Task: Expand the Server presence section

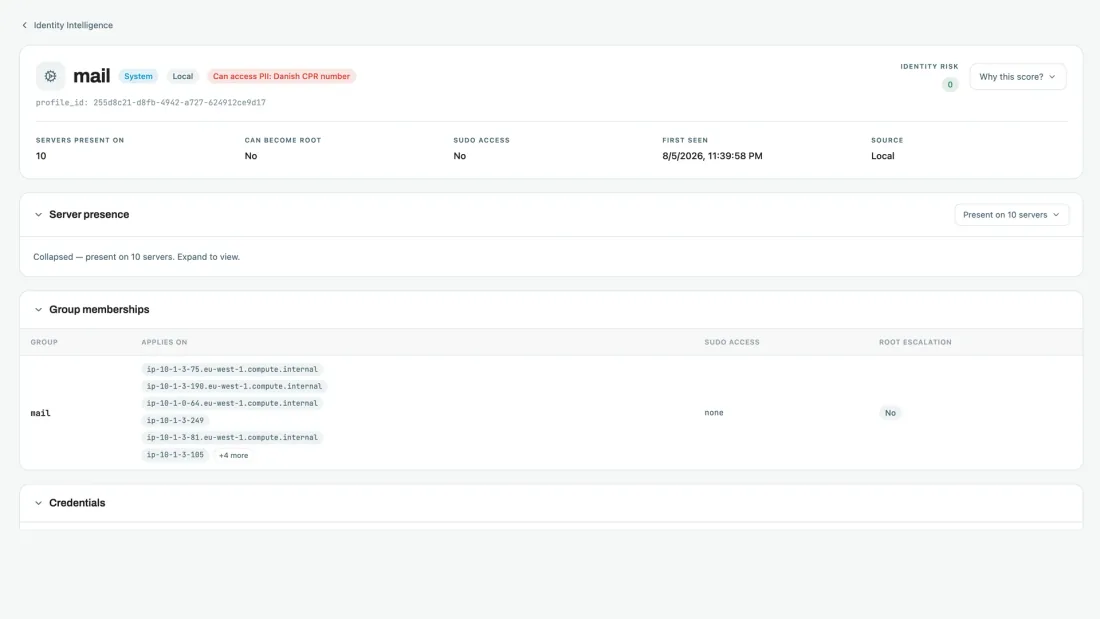Action: (x=39, y=215)
